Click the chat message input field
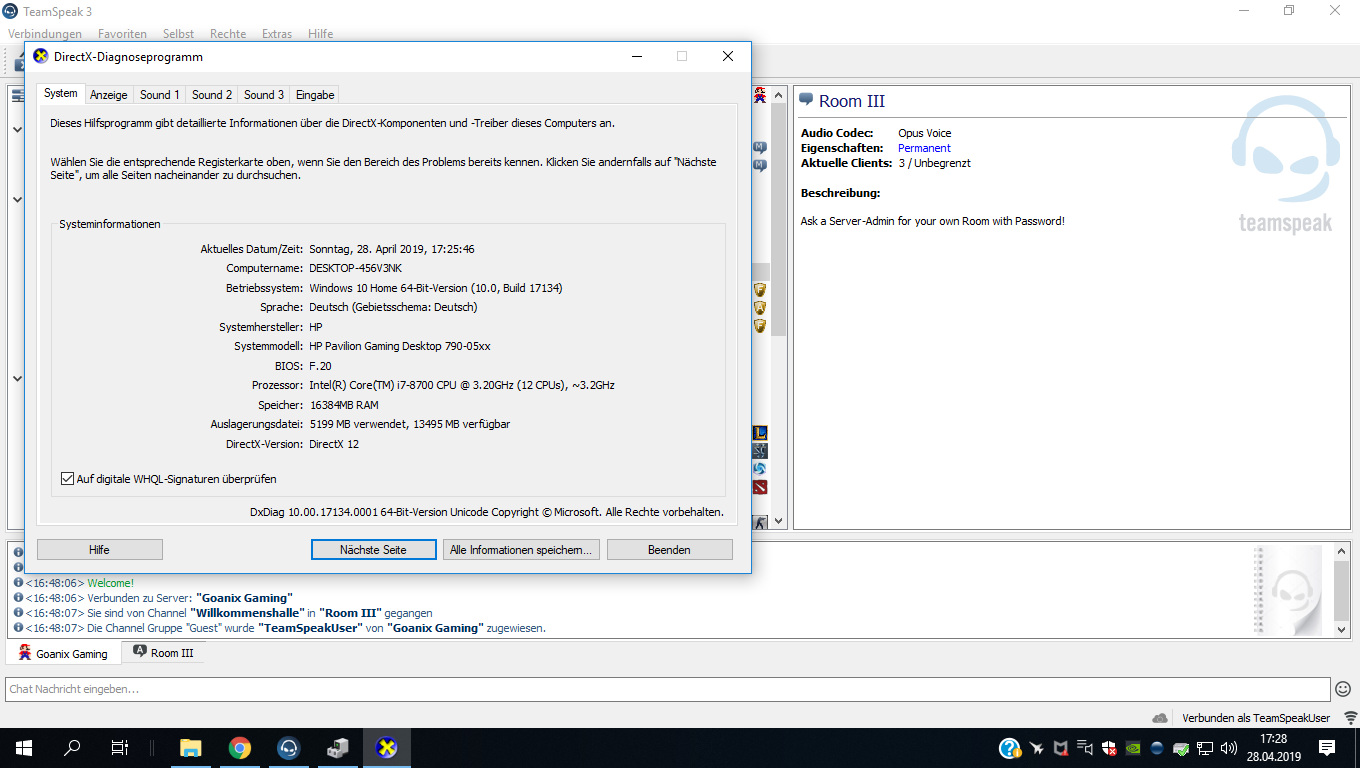Screen dimensions: 1360x768 click(x=668, y=689)
